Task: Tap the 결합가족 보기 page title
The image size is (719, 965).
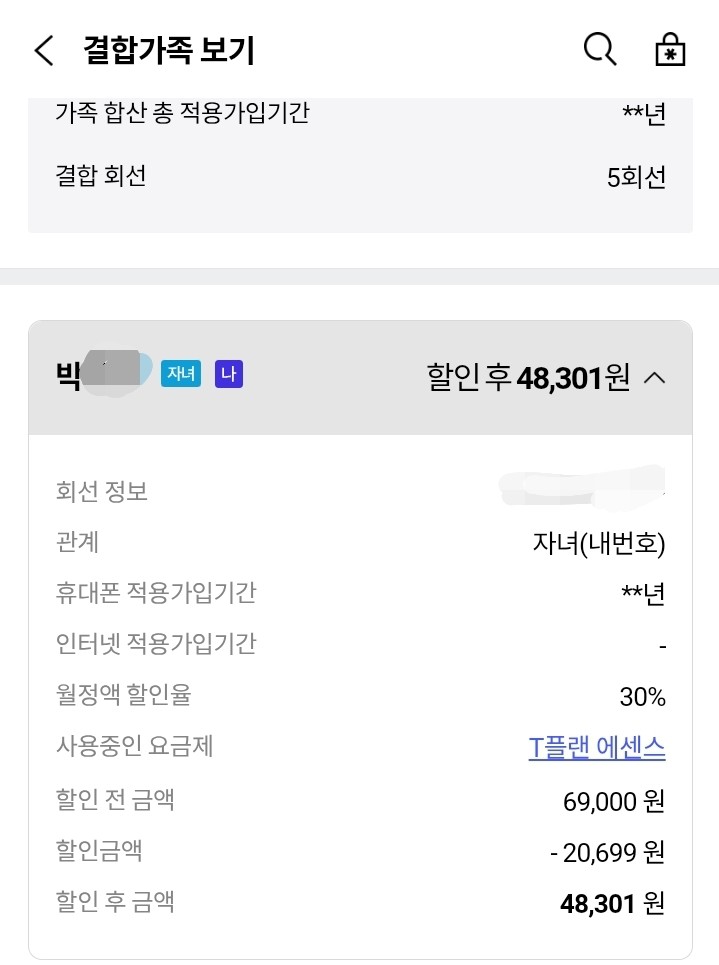Action: [x=169, y=50]
